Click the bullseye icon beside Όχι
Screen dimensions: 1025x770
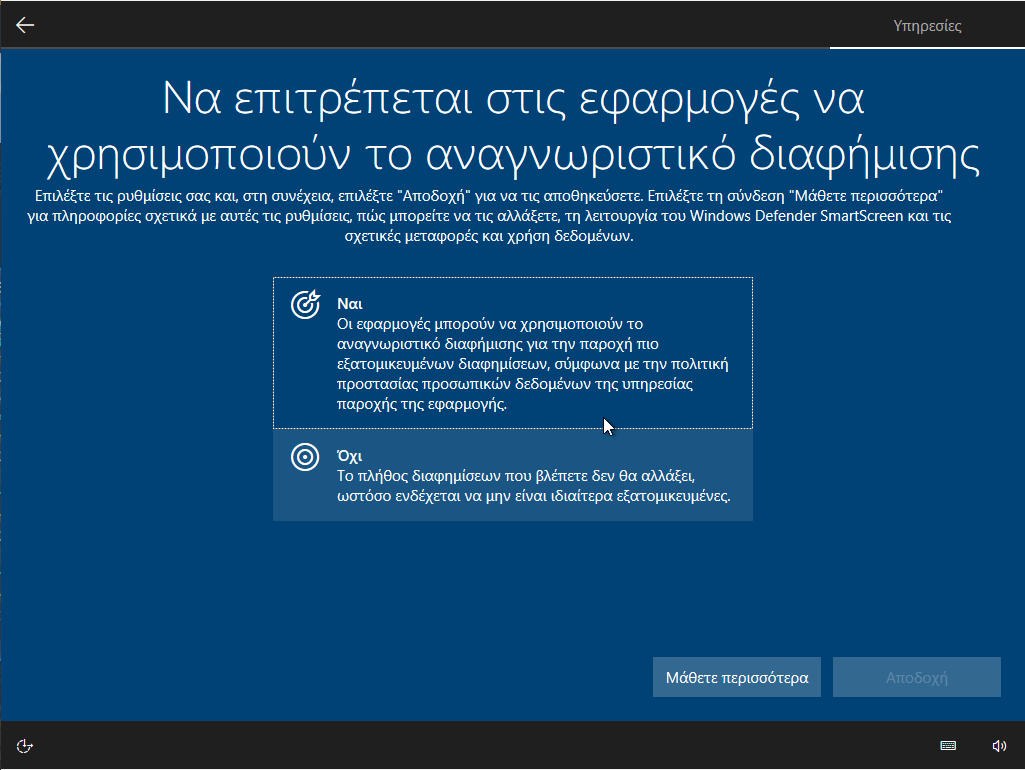click(x=305, y=457)
